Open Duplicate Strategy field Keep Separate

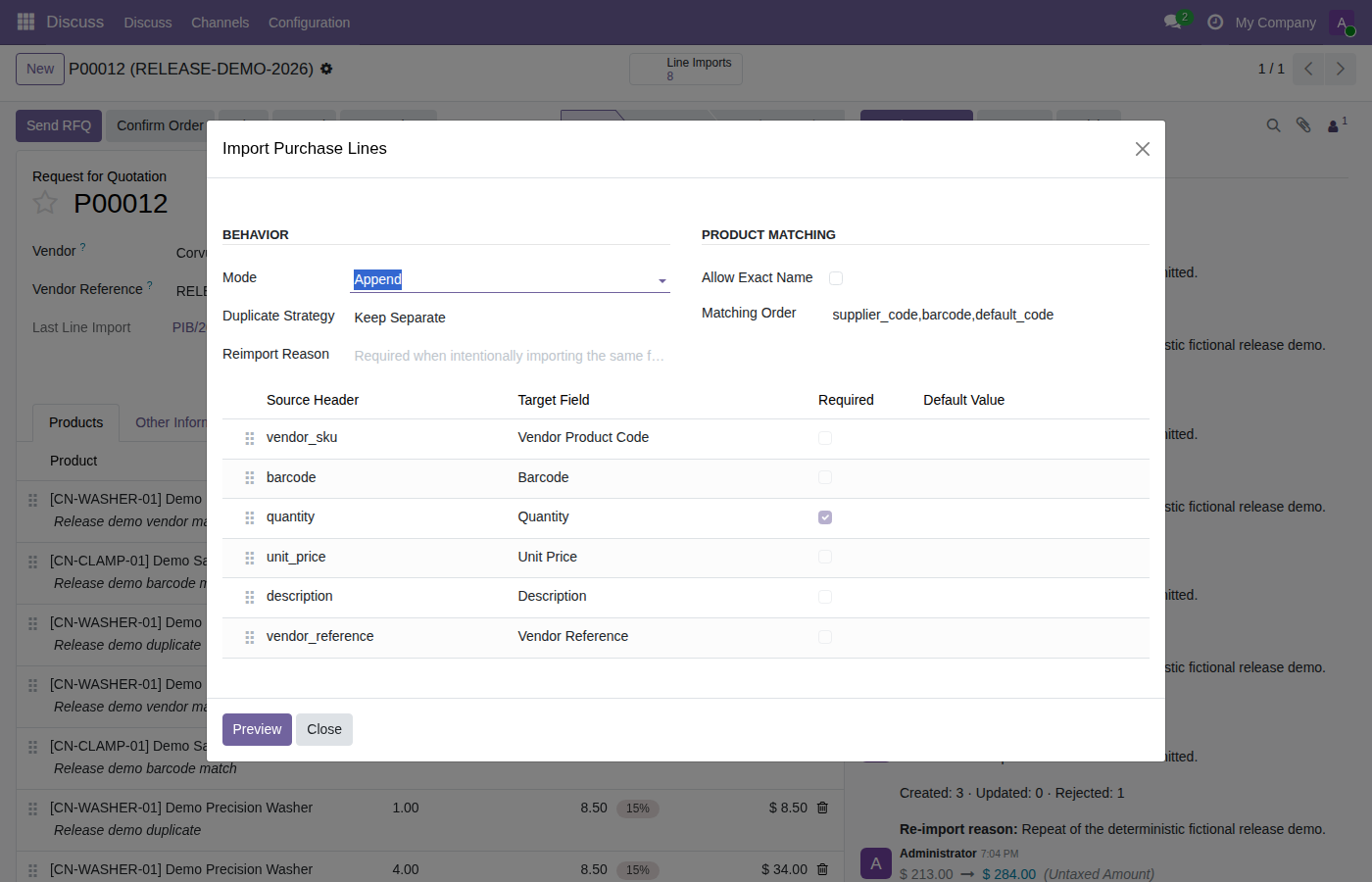coord(511,318)
